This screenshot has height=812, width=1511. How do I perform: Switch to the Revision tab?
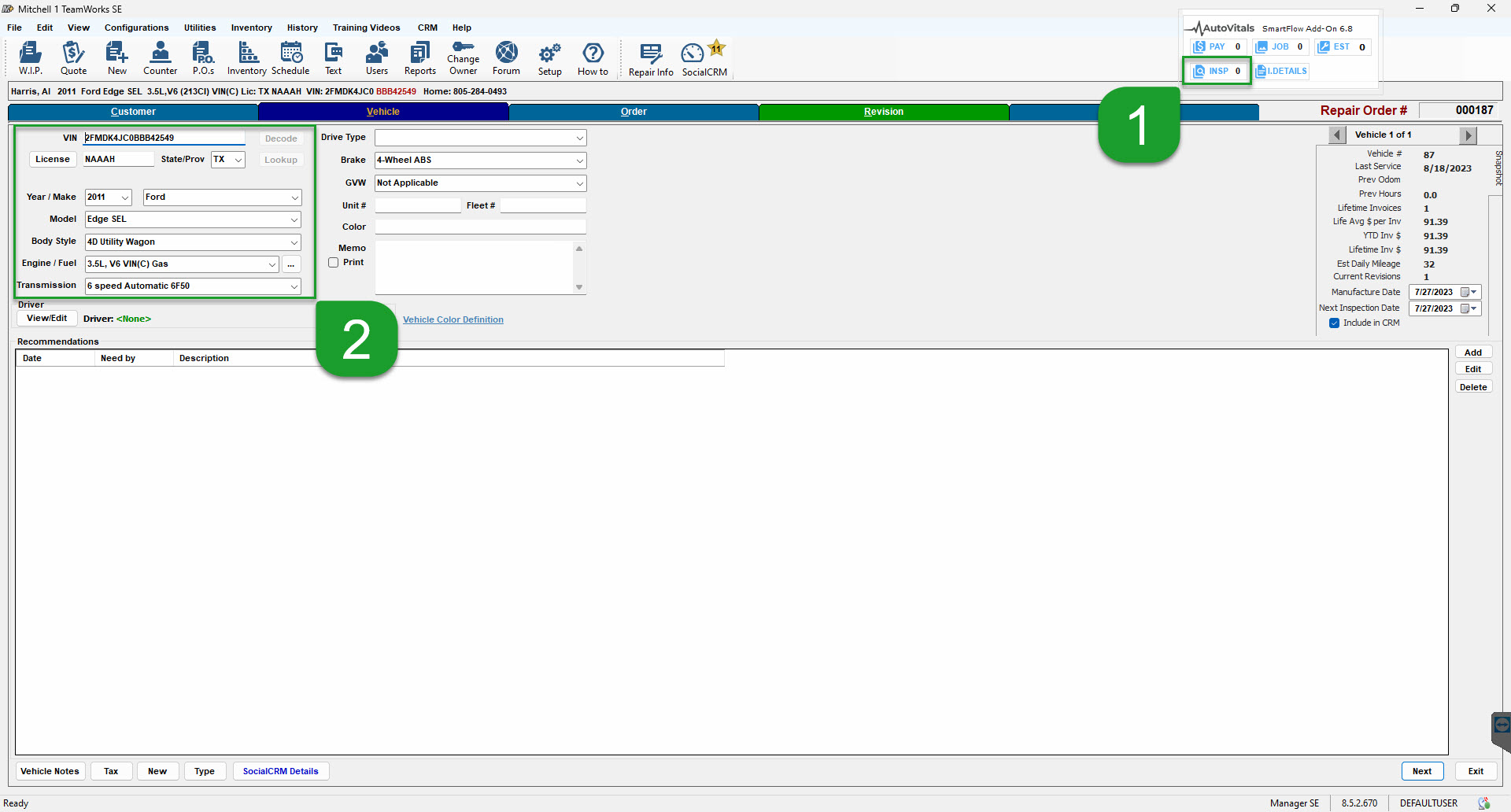tap(884, 112)
